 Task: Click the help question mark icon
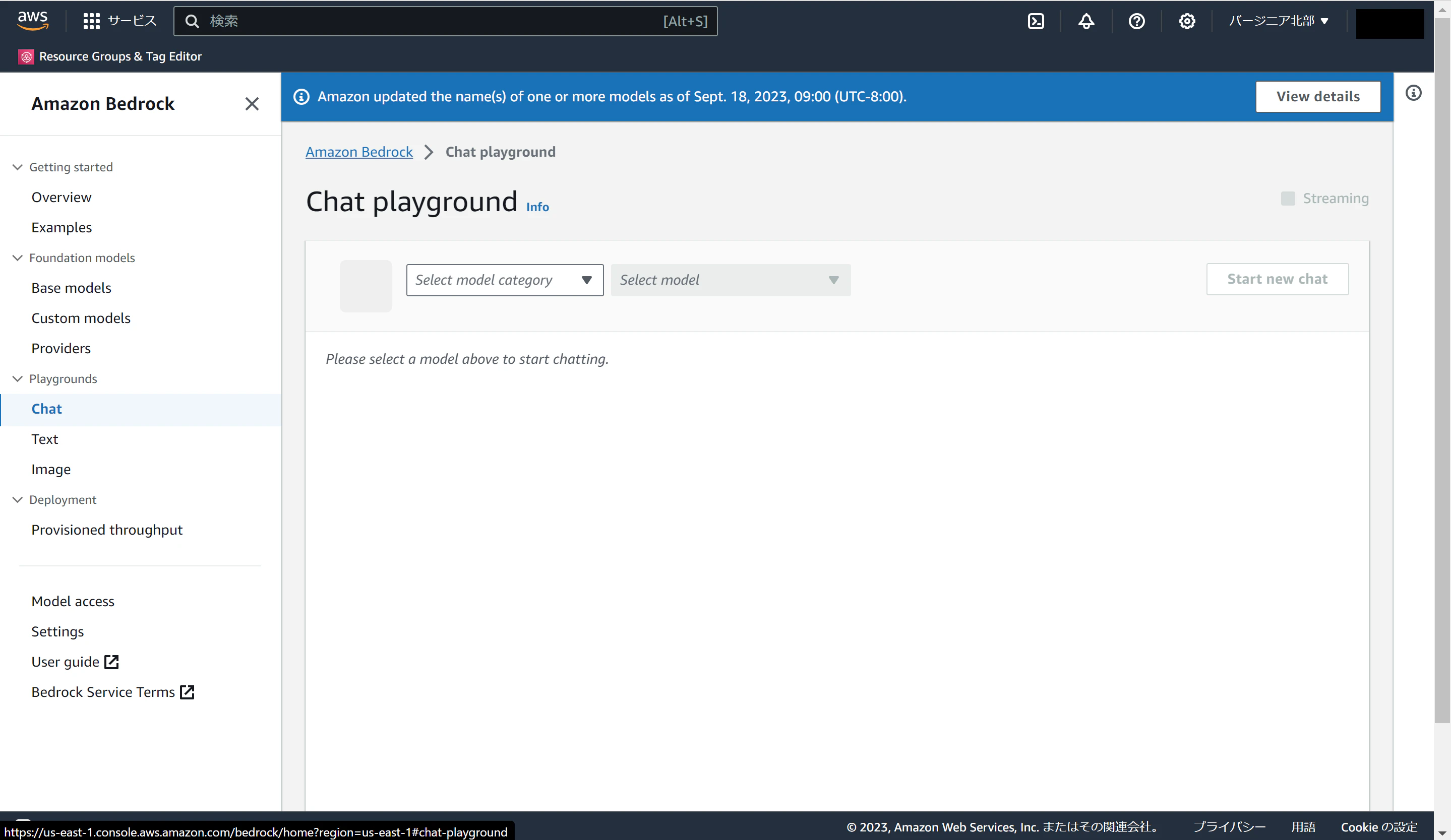1136,21
